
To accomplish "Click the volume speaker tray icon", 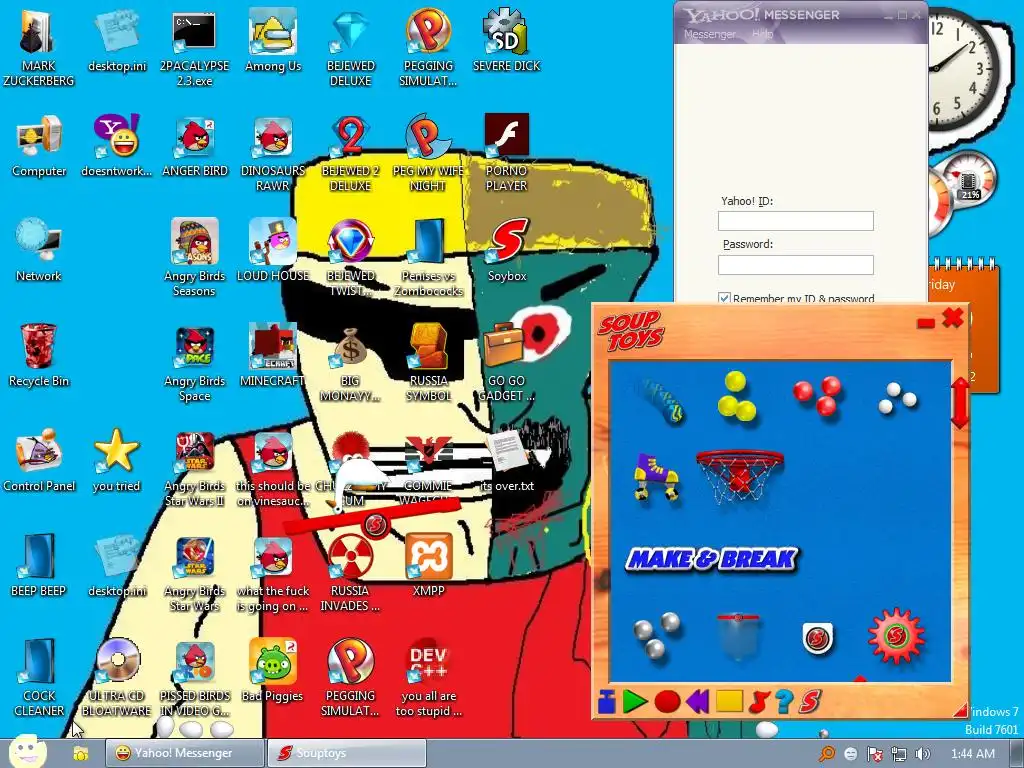I will 923,754.
